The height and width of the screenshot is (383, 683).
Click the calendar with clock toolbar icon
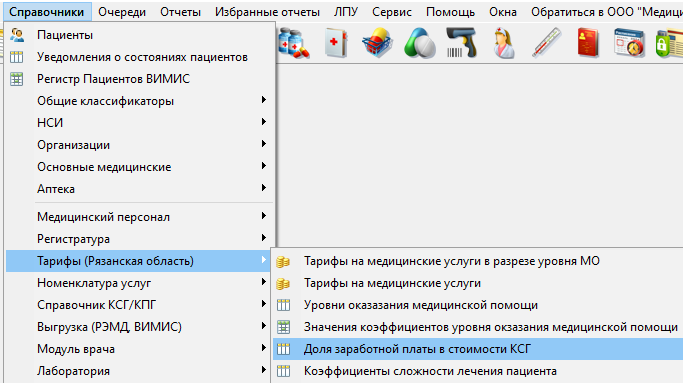pyautogui.click(x=629, y=43)
